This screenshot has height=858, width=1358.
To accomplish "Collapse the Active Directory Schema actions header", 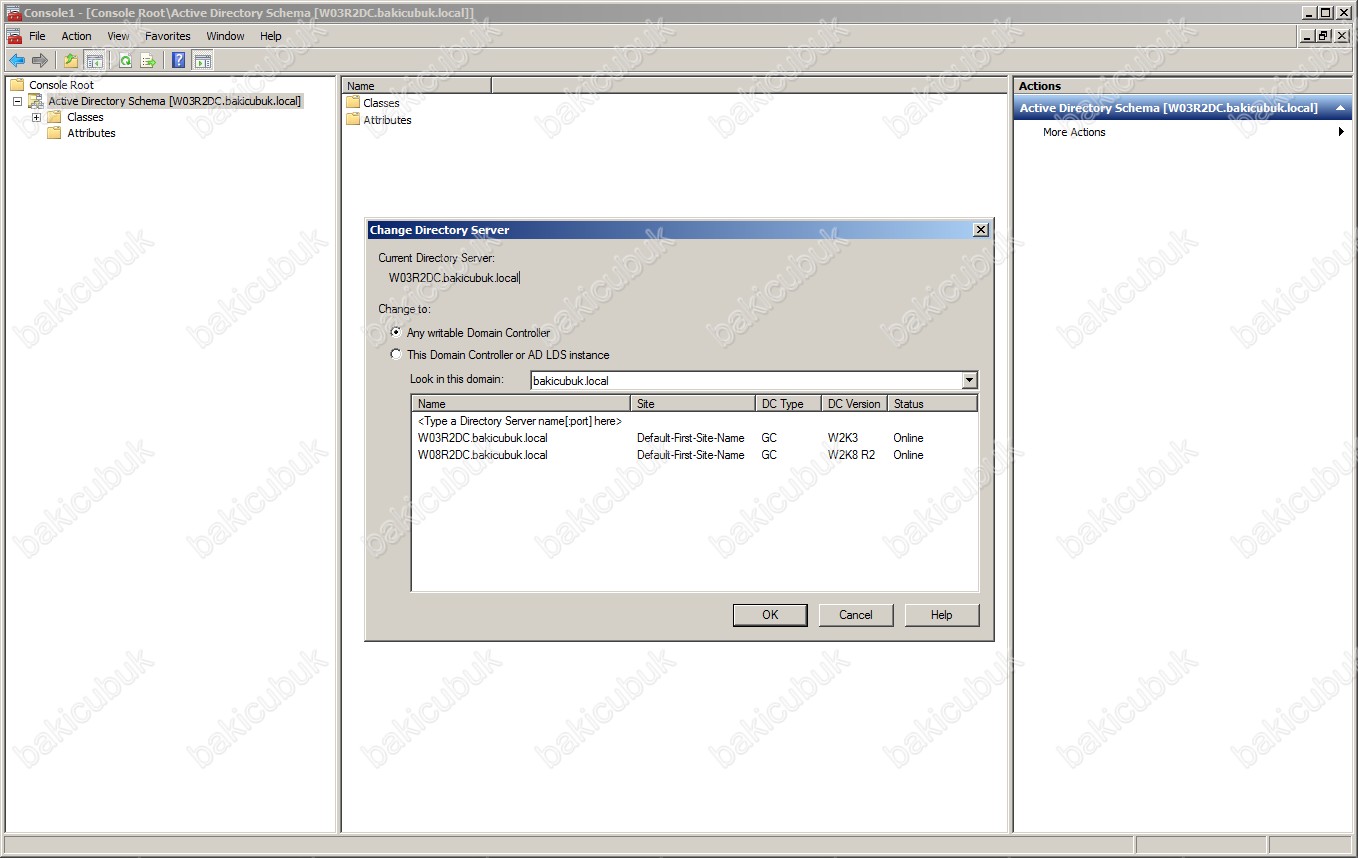I will coord(1340,108).
